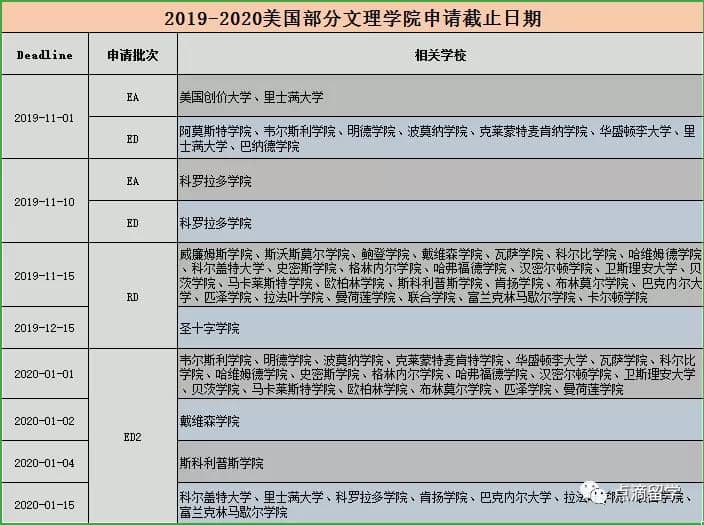Click the 2019-11-01 deadline cell
Viewport: 704px width, 525px height.
point(44,118)
